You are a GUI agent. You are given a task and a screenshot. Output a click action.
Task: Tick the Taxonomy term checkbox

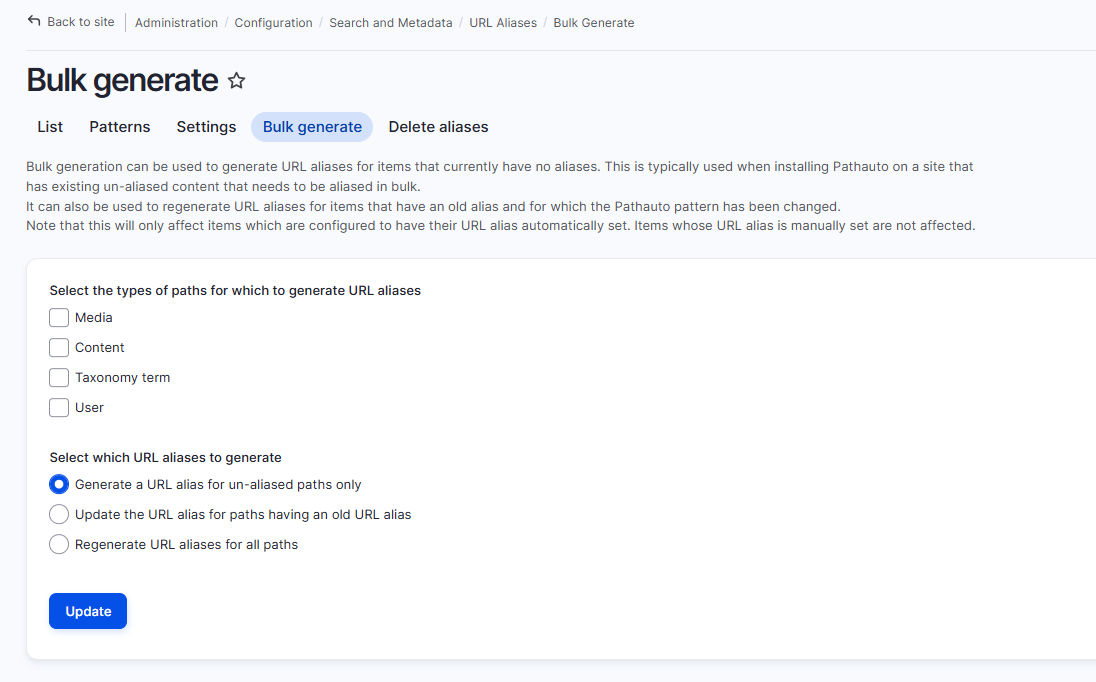click(x=59, y=378)
